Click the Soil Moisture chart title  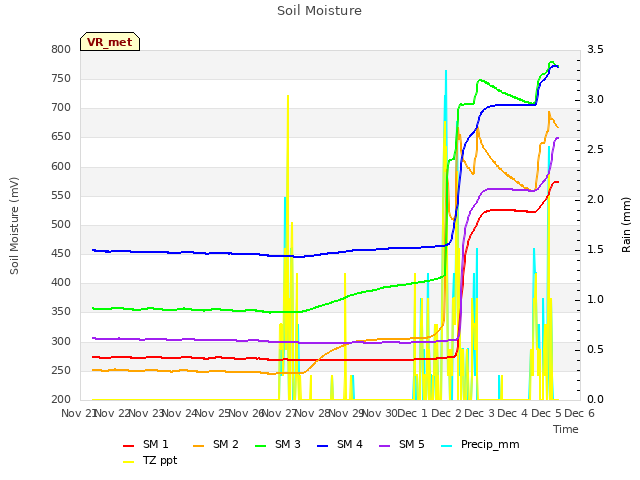click(319, 11)
